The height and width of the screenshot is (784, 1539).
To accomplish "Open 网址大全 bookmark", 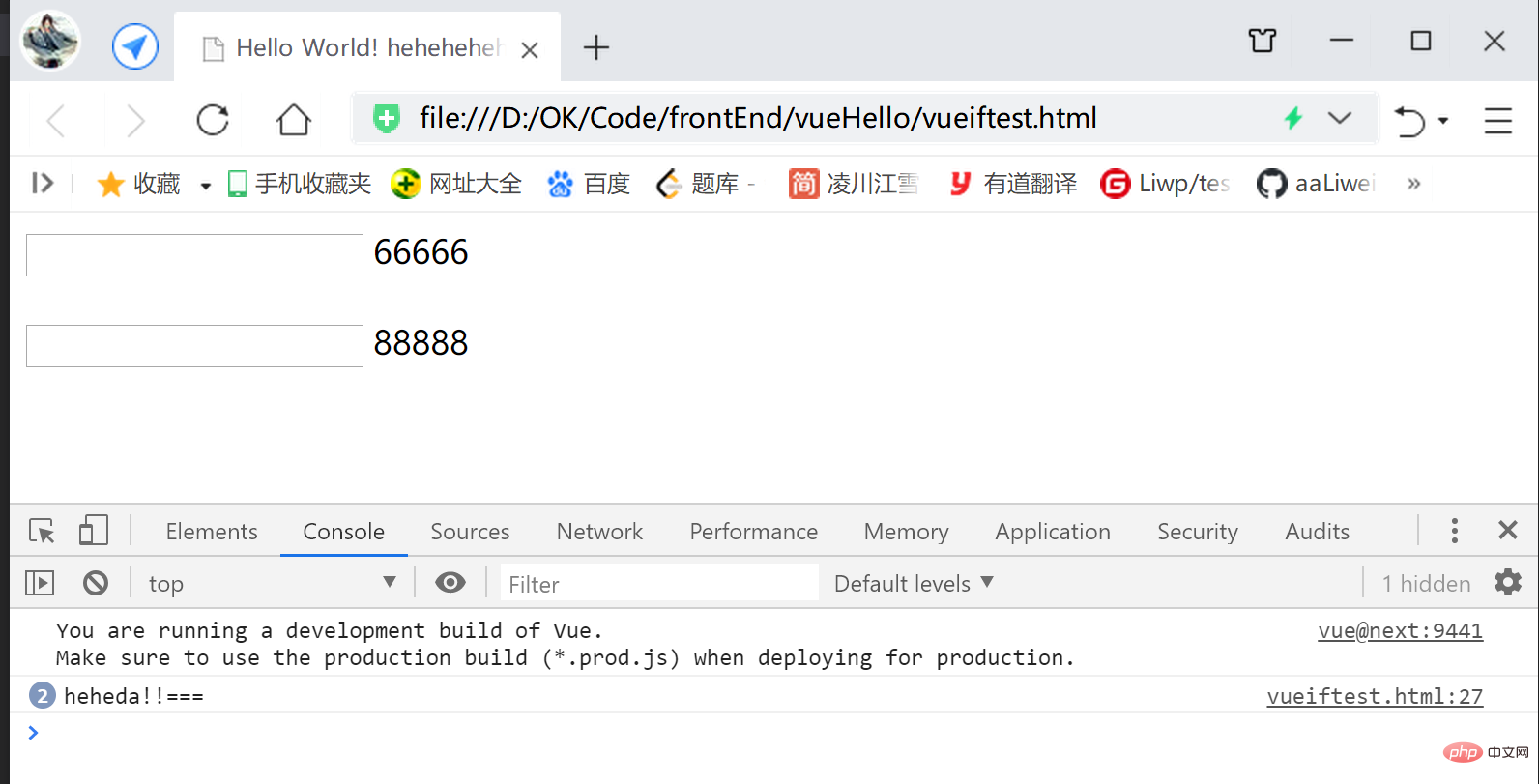I will point(456,184).
